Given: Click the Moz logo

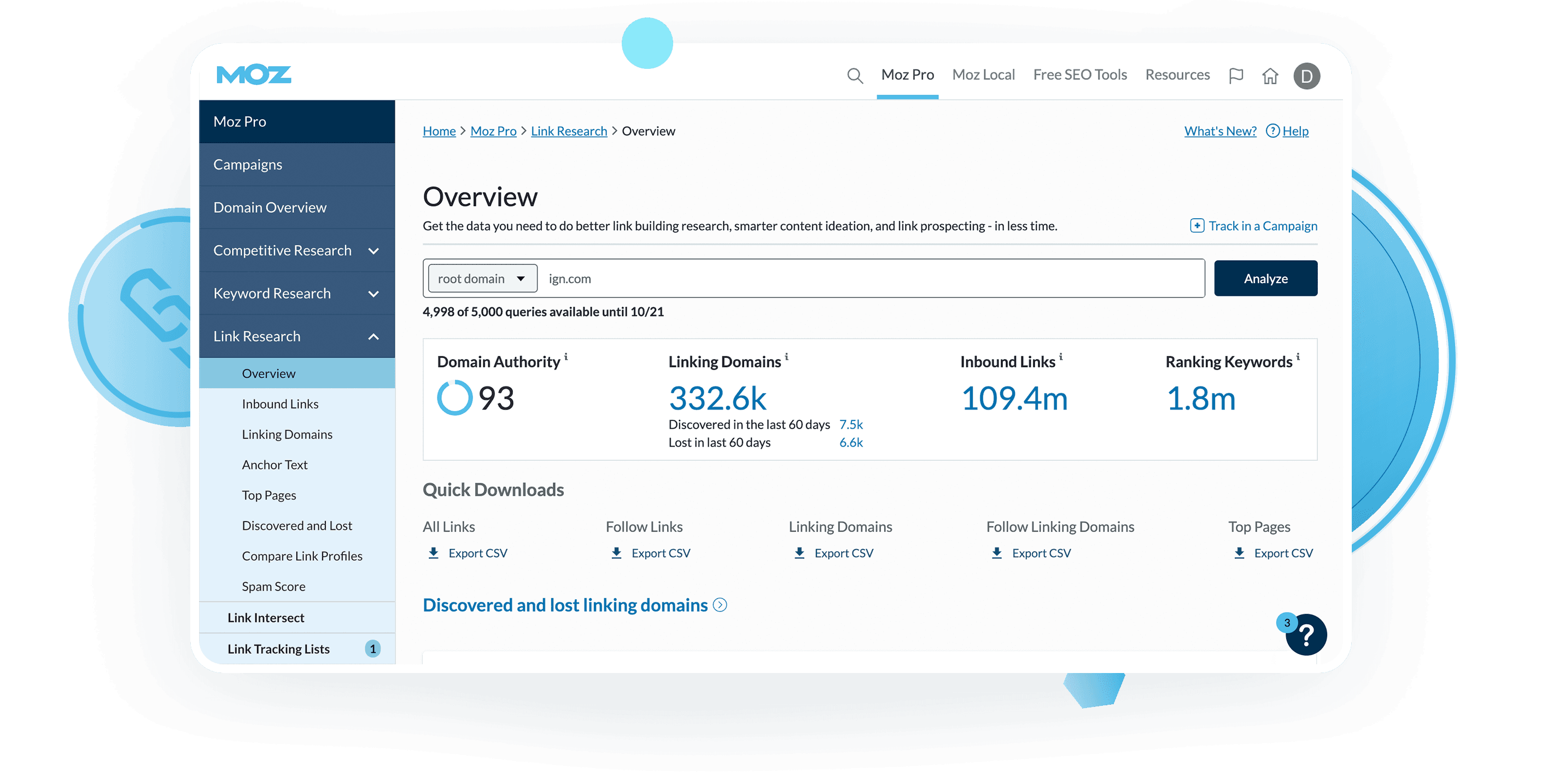Looking at the screenshot, I should (x=254, y=75).
